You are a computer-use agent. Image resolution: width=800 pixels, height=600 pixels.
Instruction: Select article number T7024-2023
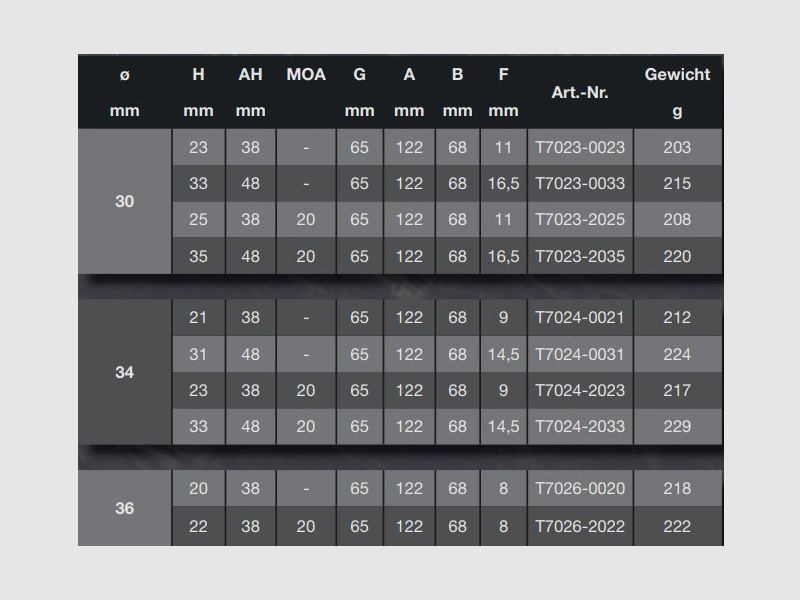[580, 390]
